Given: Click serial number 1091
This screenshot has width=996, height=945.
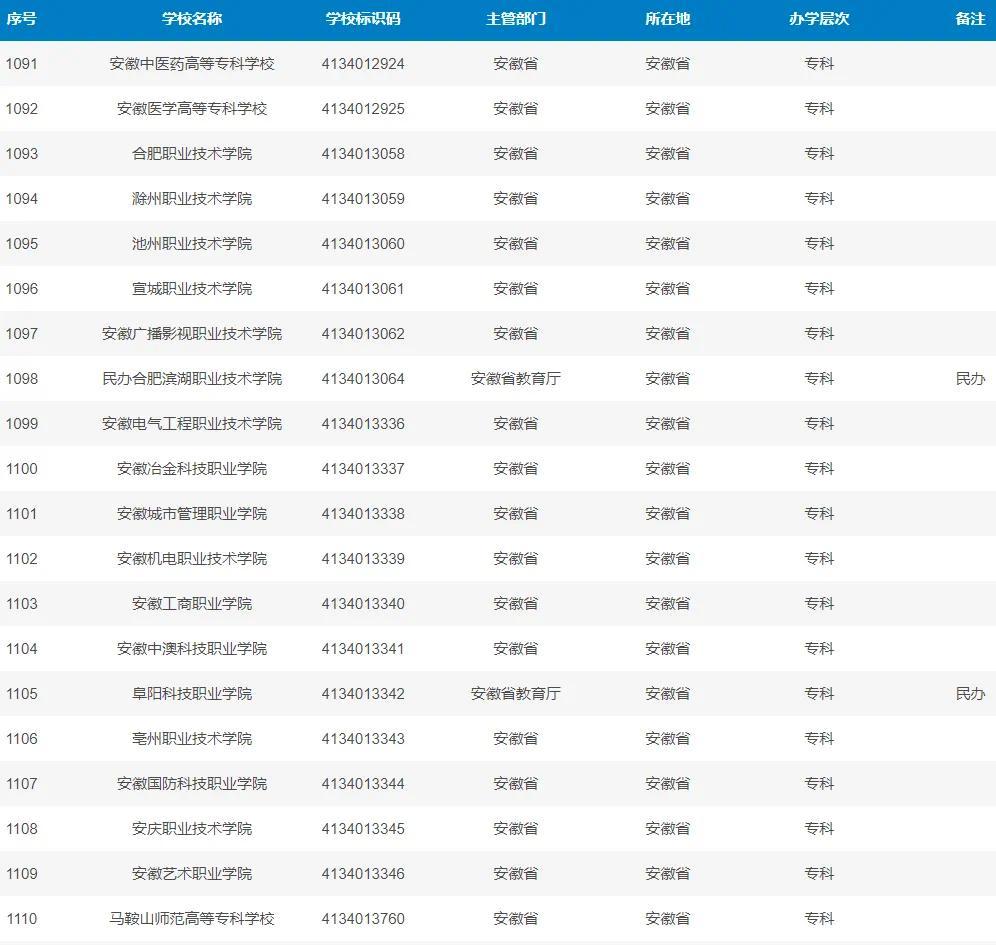Looking at the screenshot, I should pyautogui.click(x=22, y=64).
